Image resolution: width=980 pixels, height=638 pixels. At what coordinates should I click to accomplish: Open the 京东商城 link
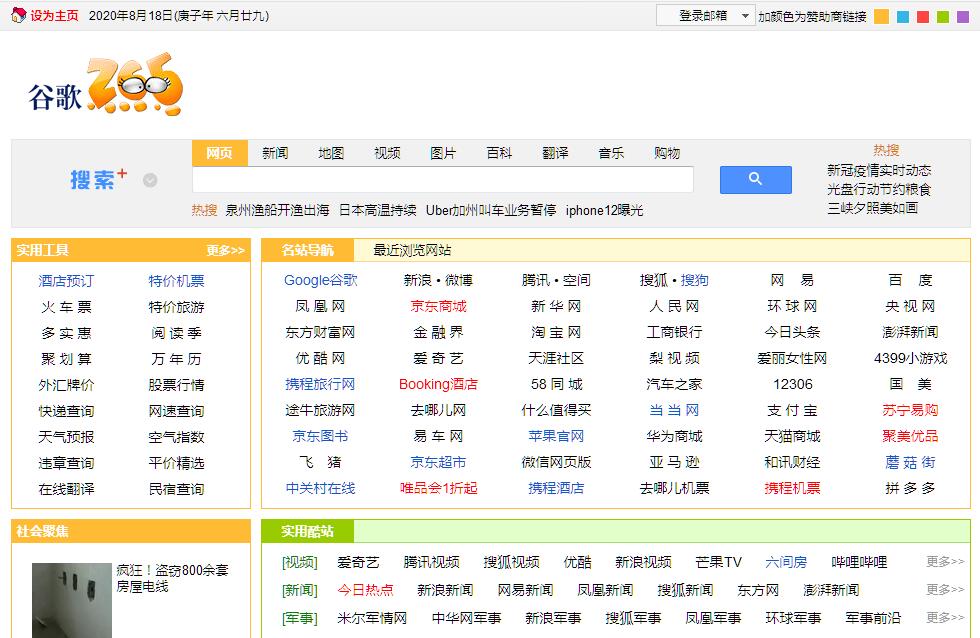438,306
